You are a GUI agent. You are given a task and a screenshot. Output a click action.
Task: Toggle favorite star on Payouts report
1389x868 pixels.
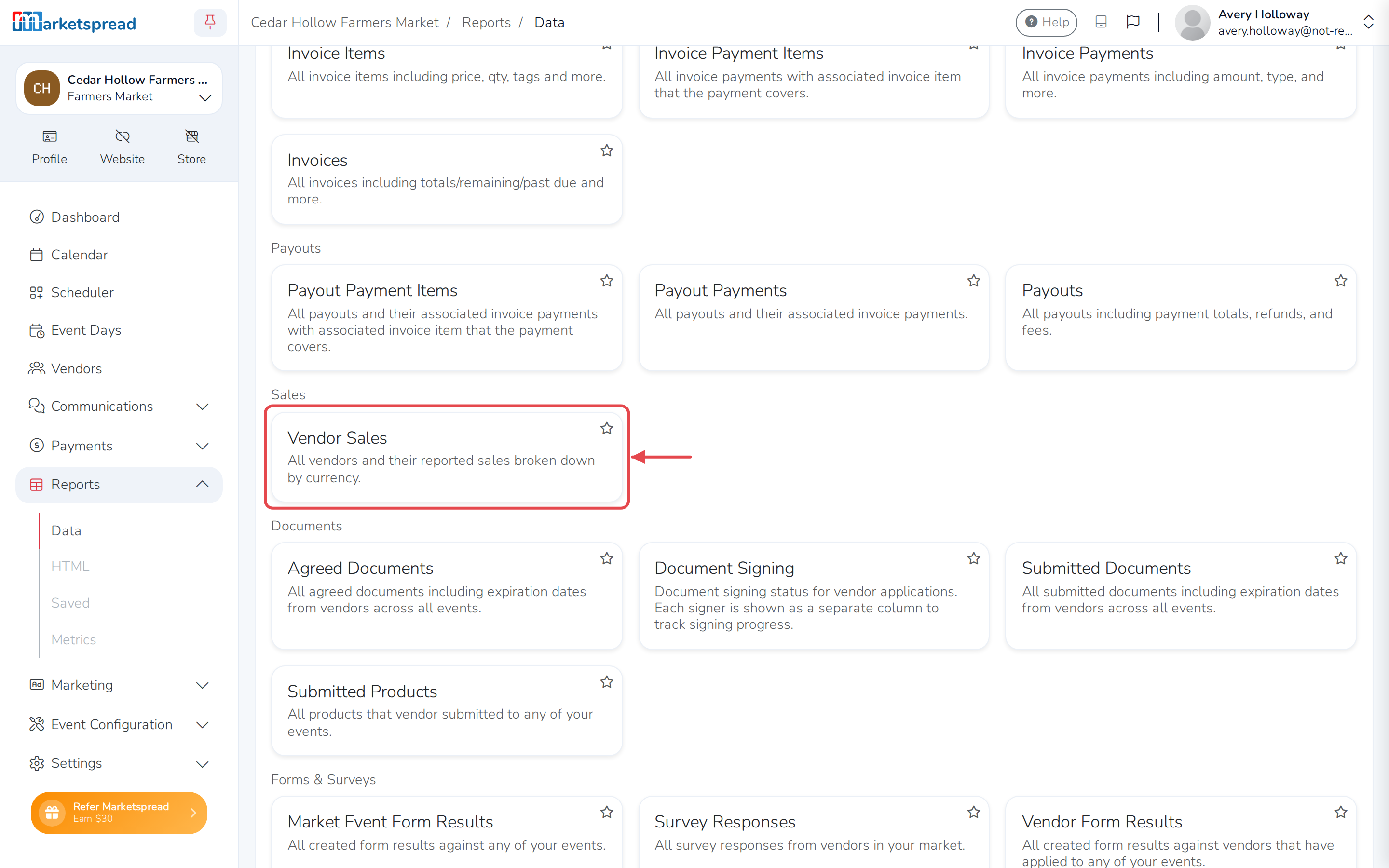(1340, 281)
